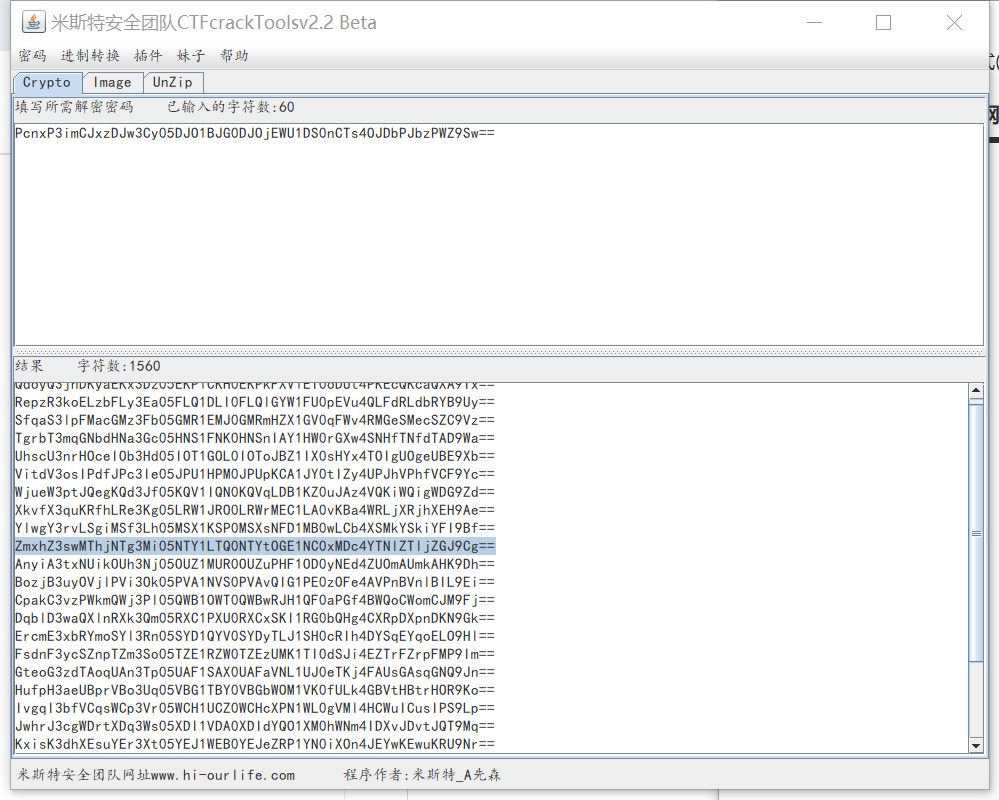Screen dimensions: 999x800
Task: Select the Crypto tab
Action: pos(46,82)
